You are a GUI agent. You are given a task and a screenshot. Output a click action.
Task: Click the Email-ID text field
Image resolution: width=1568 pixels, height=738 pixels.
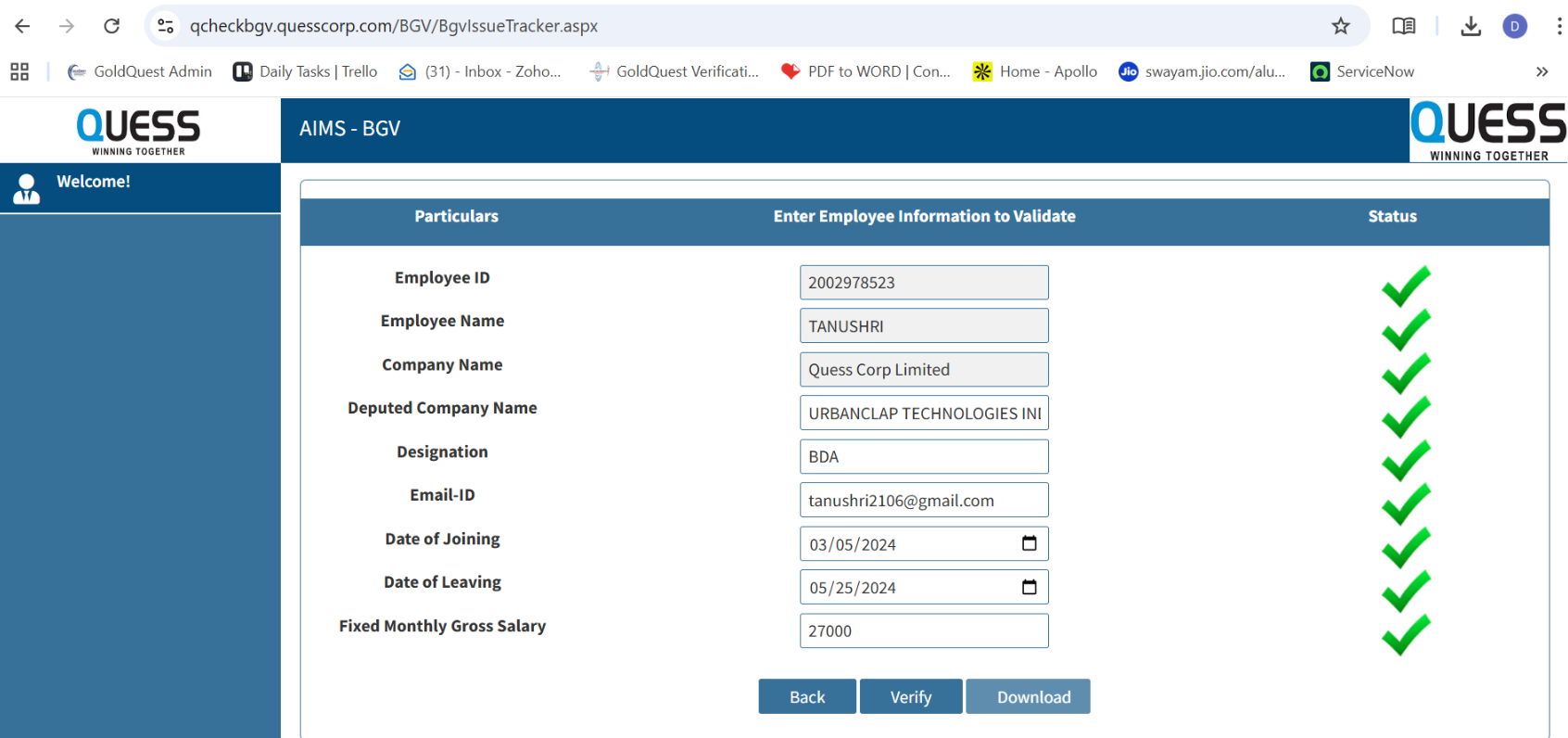pyautogui.click(x=923, y=500)
